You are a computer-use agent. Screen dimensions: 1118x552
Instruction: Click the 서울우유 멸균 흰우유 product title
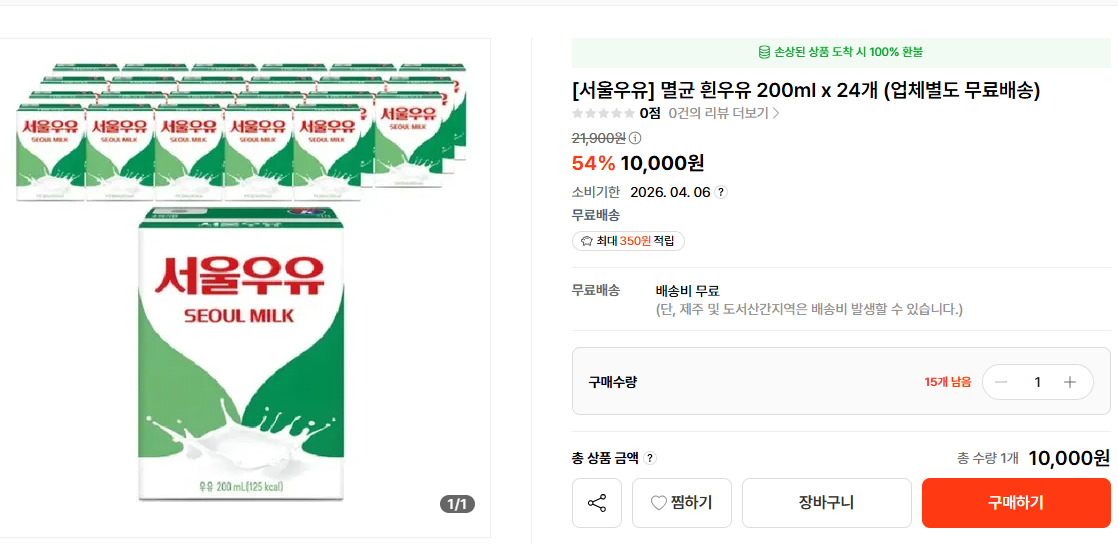[806, 90]
